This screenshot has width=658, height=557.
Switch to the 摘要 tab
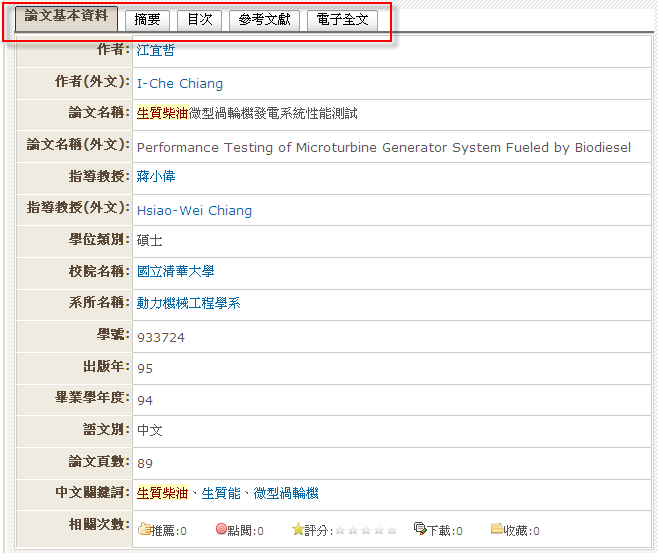tap(147, 20)
